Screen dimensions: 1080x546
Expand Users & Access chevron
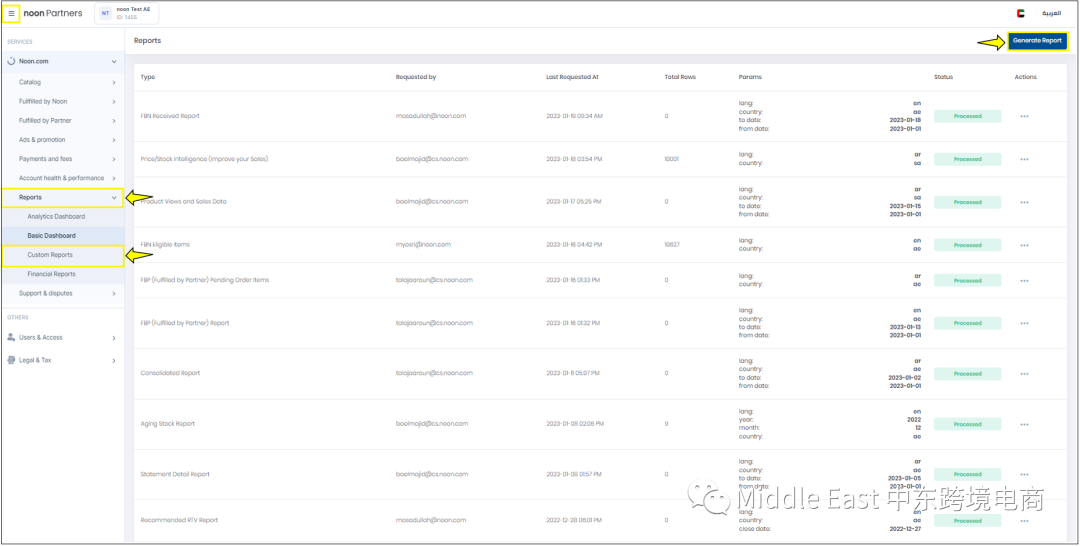[x=114, y=338]
